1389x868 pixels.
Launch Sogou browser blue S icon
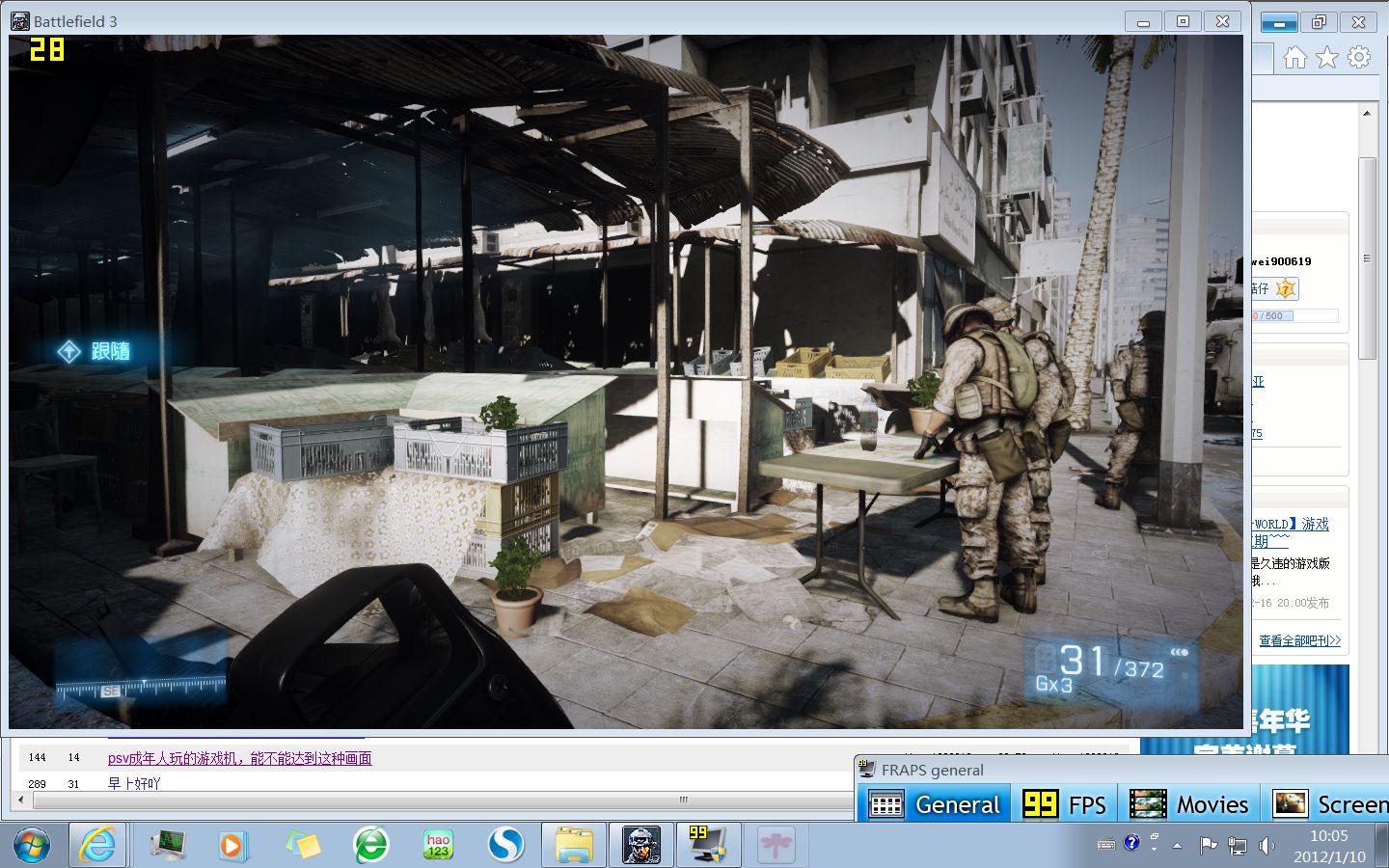coord(505,846)
